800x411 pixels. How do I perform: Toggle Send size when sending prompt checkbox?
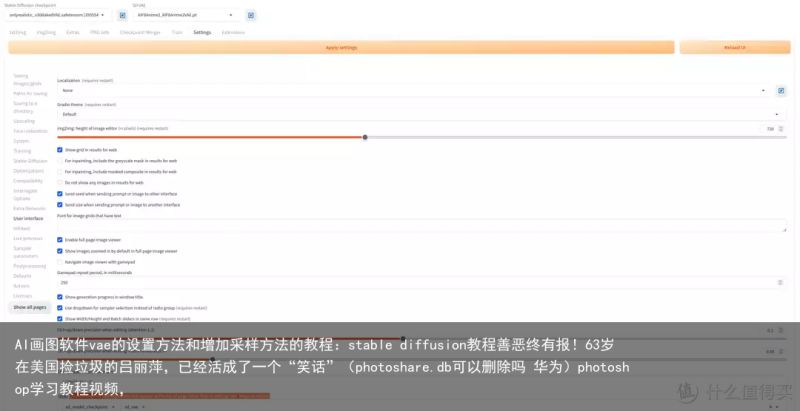coord(60,204)
